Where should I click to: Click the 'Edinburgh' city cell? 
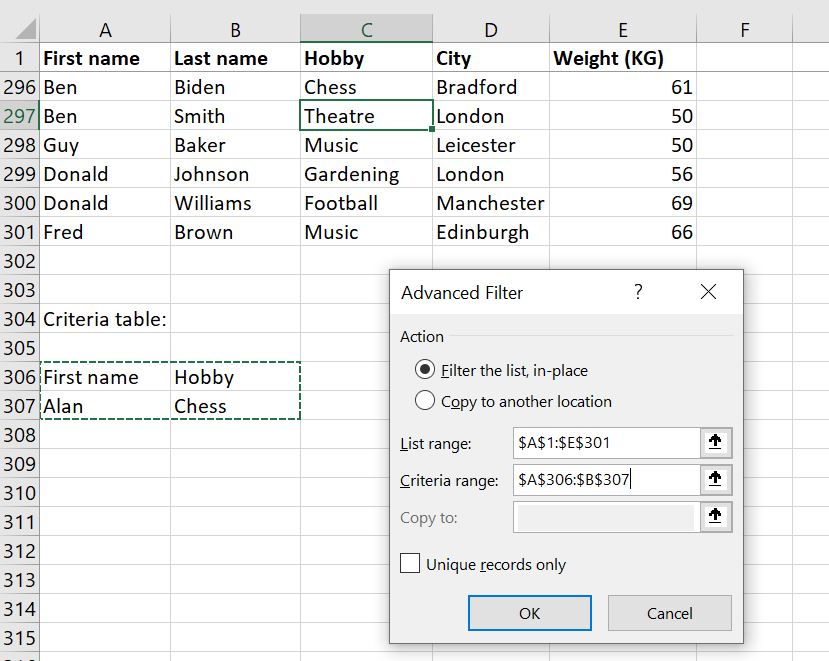491,232
